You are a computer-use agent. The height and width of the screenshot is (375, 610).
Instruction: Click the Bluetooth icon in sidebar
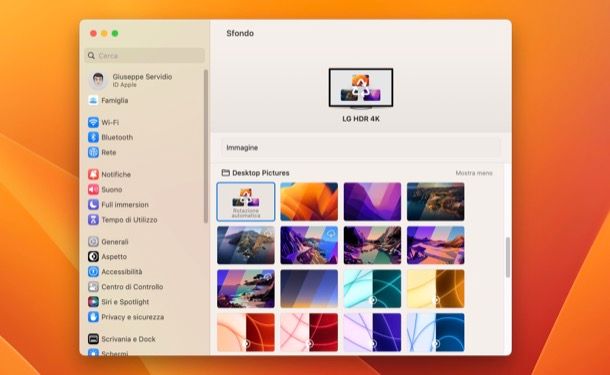(93, 137)
